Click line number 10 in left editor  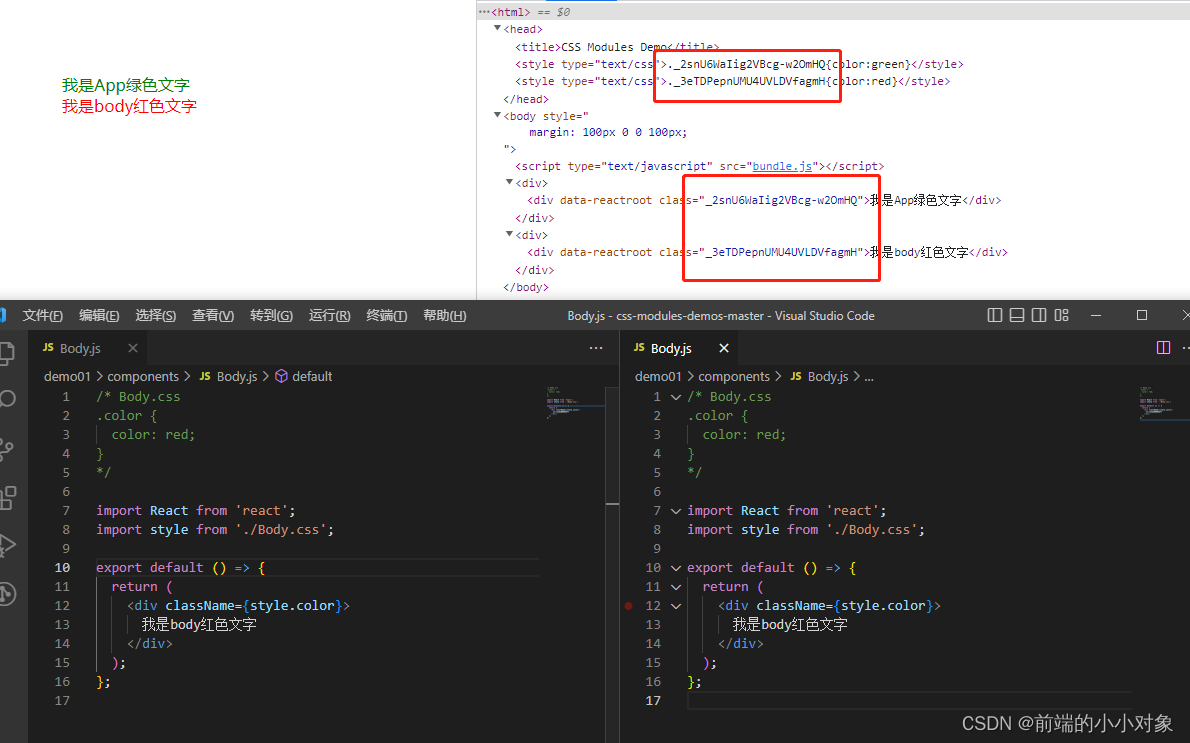pos(62,568)
